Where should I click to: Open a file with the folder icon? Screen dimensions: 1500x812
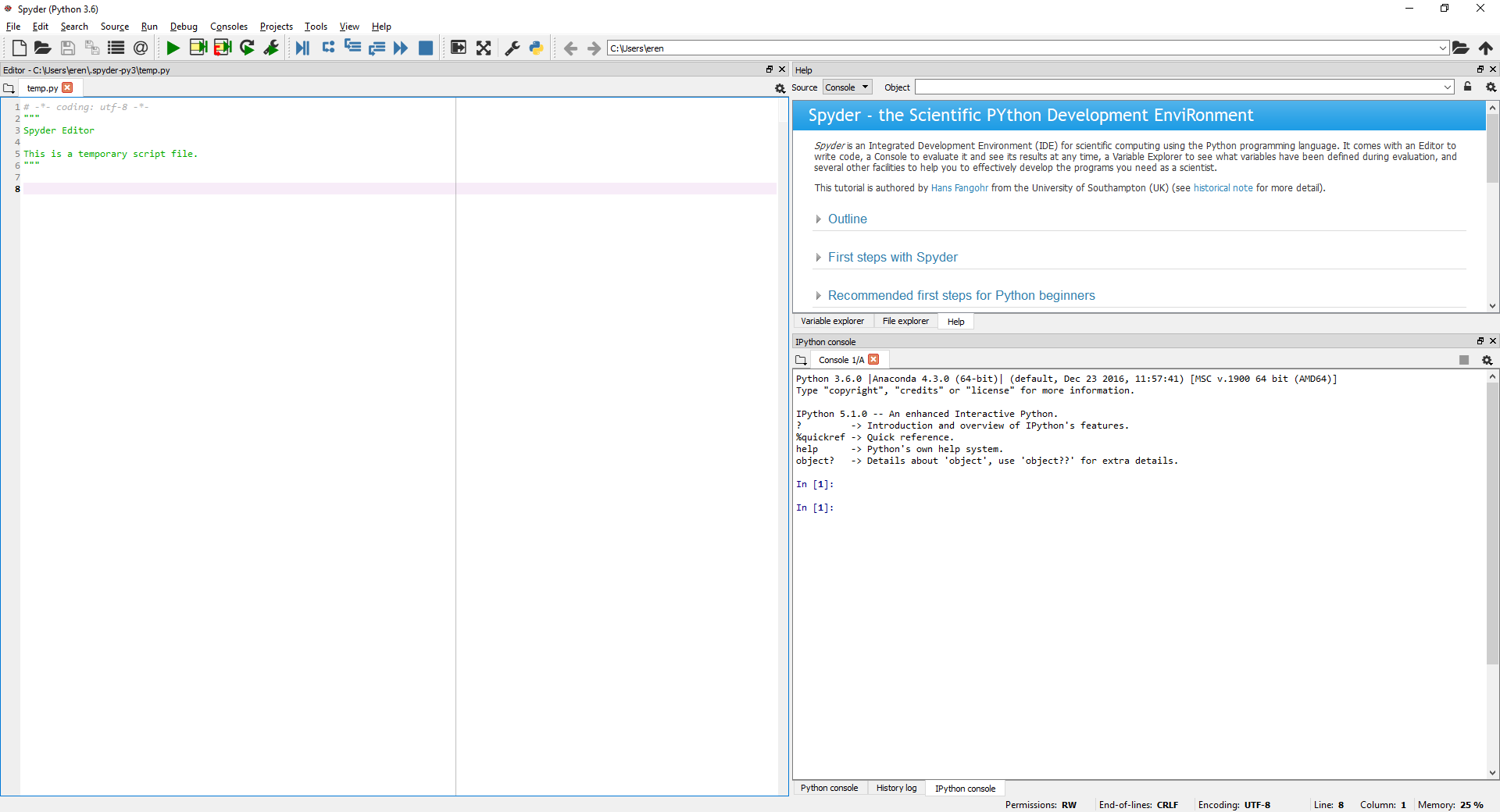point(43,48)
